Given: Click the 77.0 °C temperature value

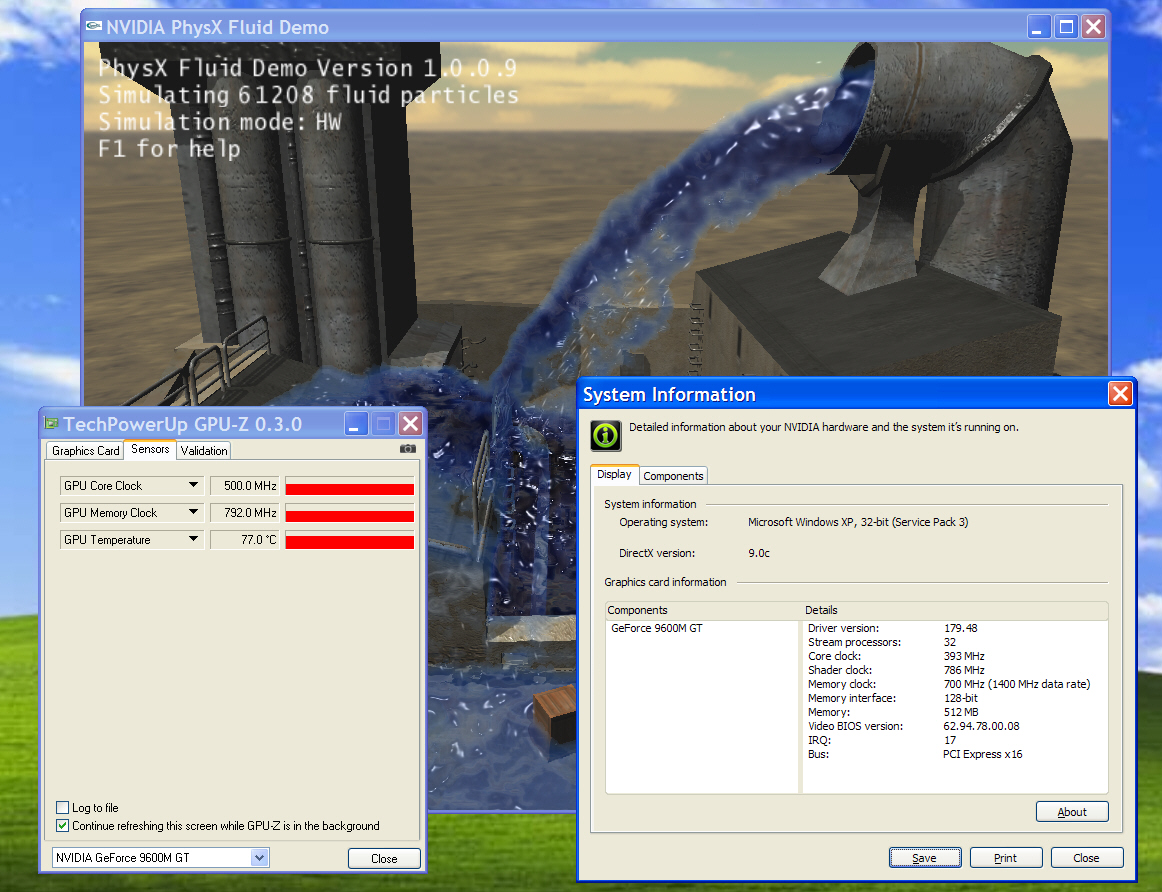Looking at the screenshot, I should click(x=245, y=540).
